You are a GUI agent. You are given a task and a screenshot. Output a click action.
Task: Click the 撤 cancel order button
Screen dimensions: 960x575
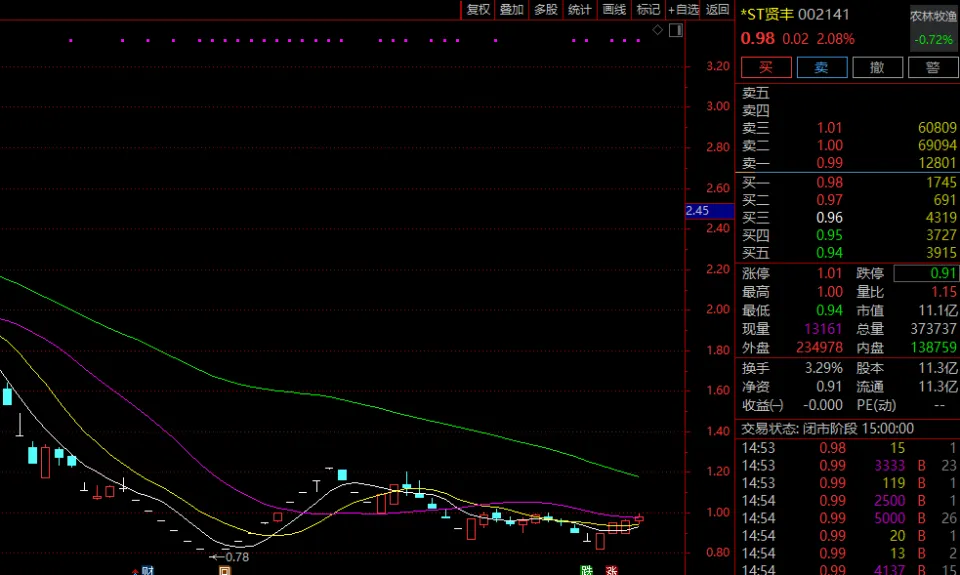[x=877, y=67]
